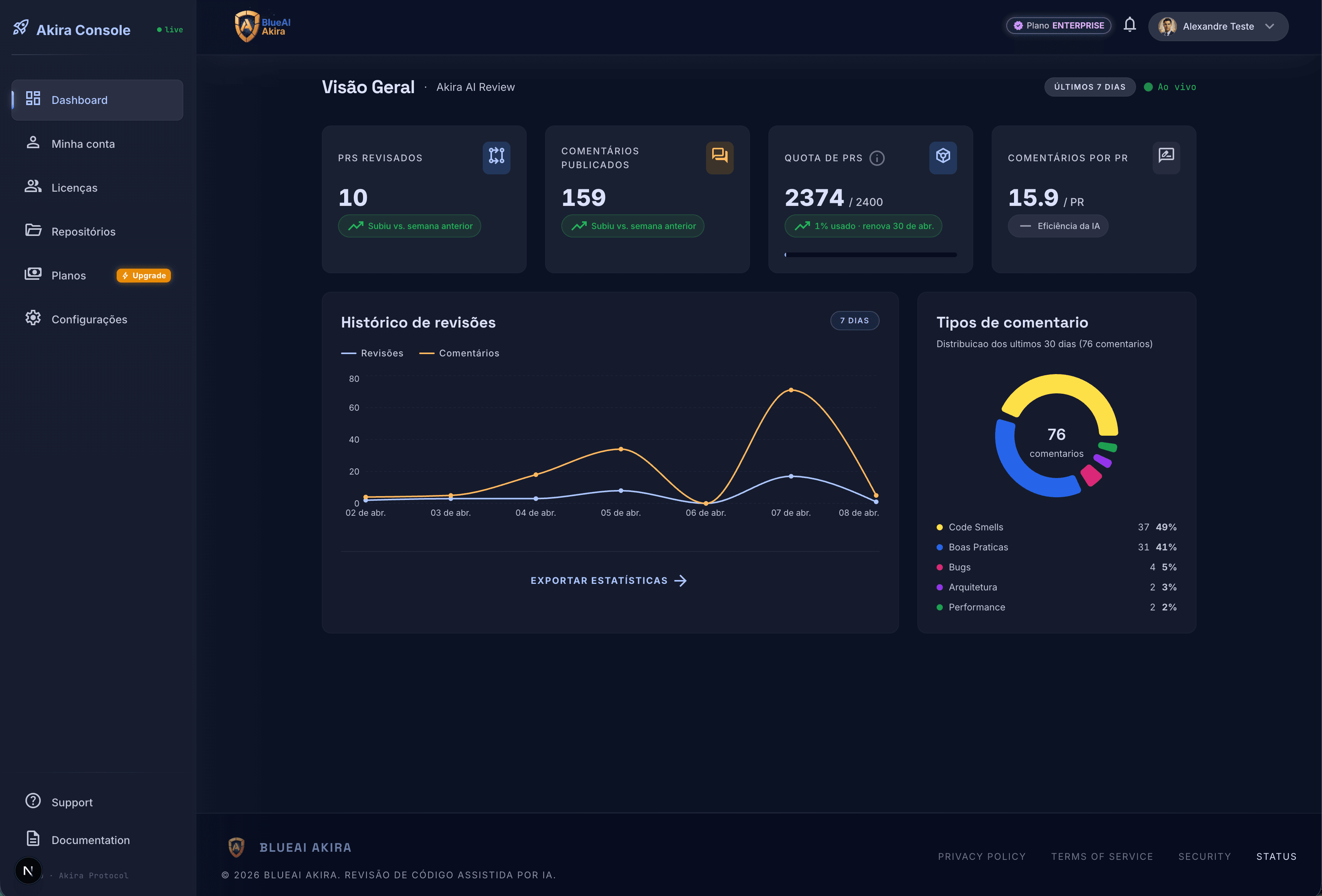Image resolution: width=1322 pixels, height=896 pixels.
Task: Toggle the Revisões series in the chart legend
Action: [x=373, y=353]
